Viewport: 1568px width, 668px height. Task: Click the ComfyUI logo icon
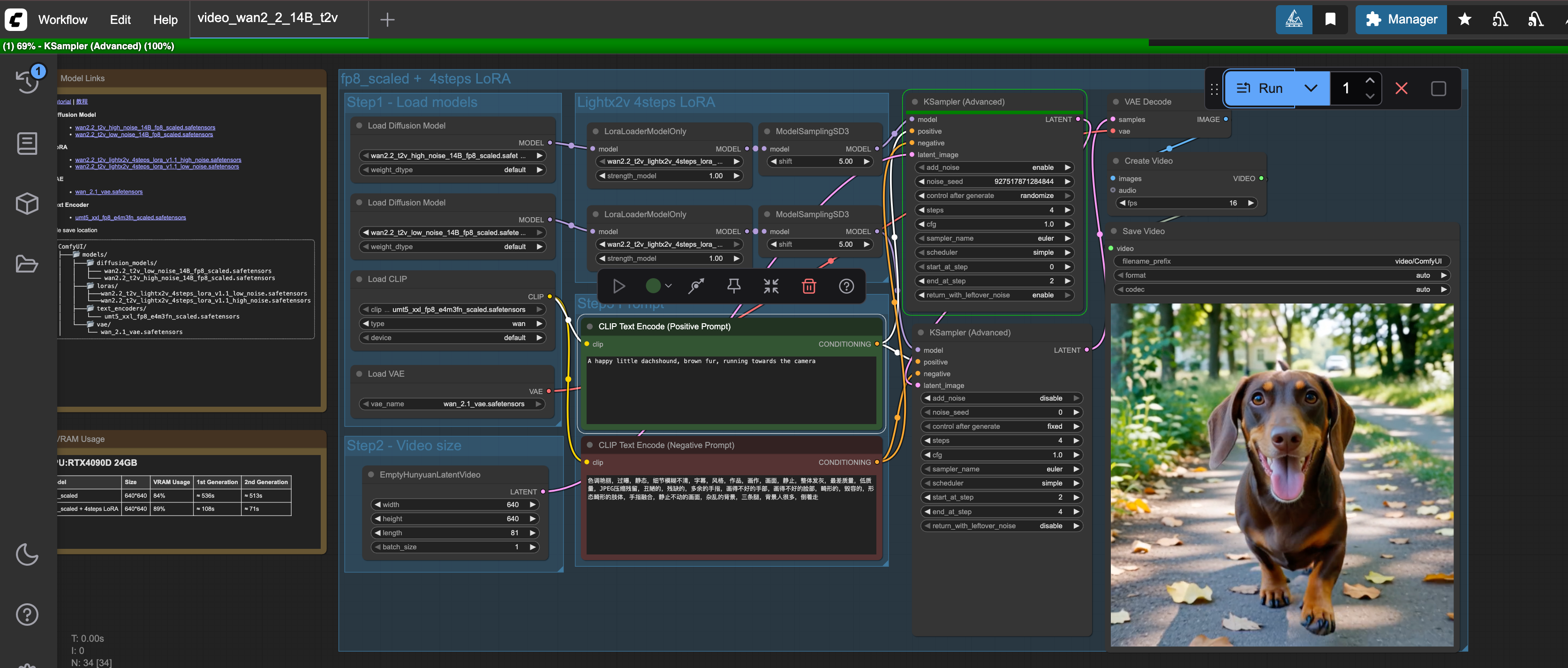click(x=16, y=20)
